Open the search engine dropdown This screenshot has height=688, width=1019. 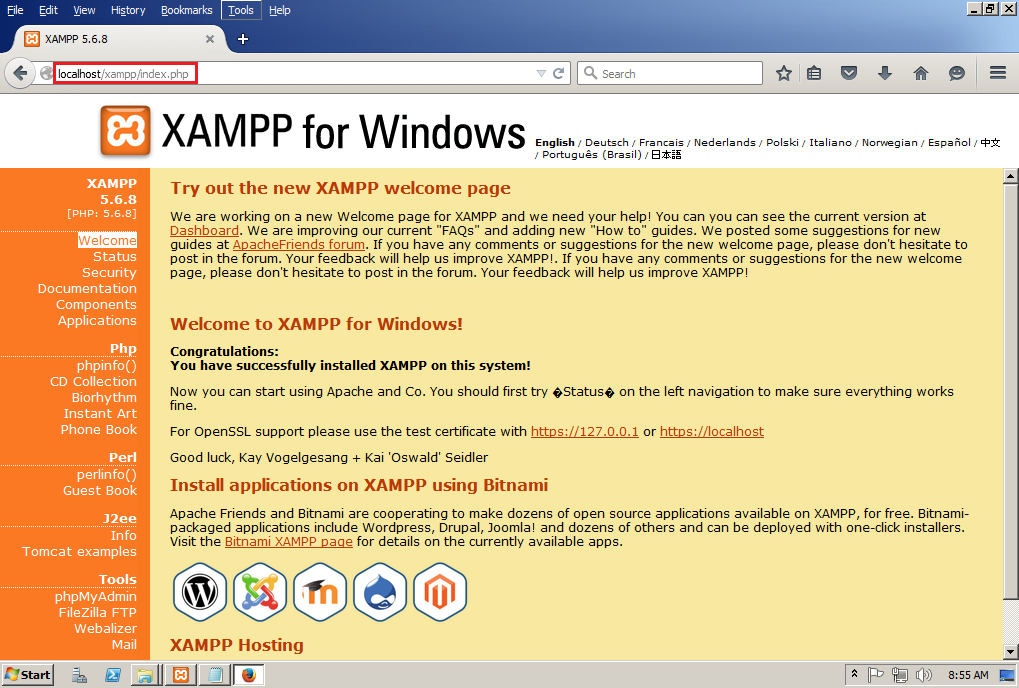pos(590,73)
